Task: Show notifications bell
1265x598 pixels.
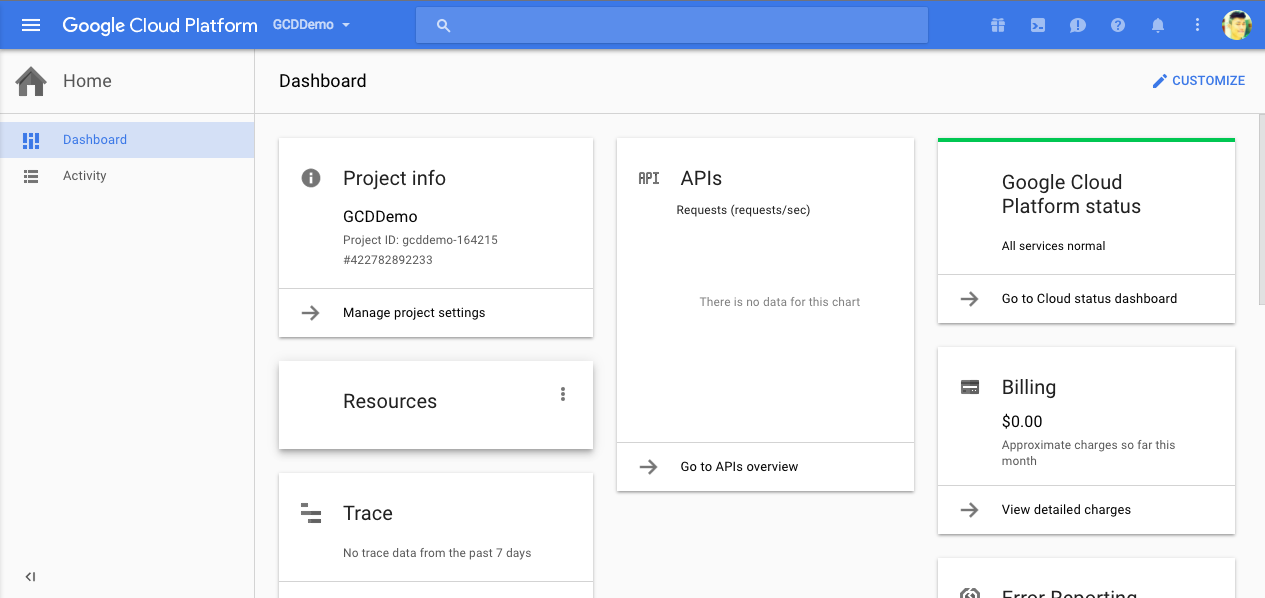Action: pyautogui.click(x=1158, y=25)
